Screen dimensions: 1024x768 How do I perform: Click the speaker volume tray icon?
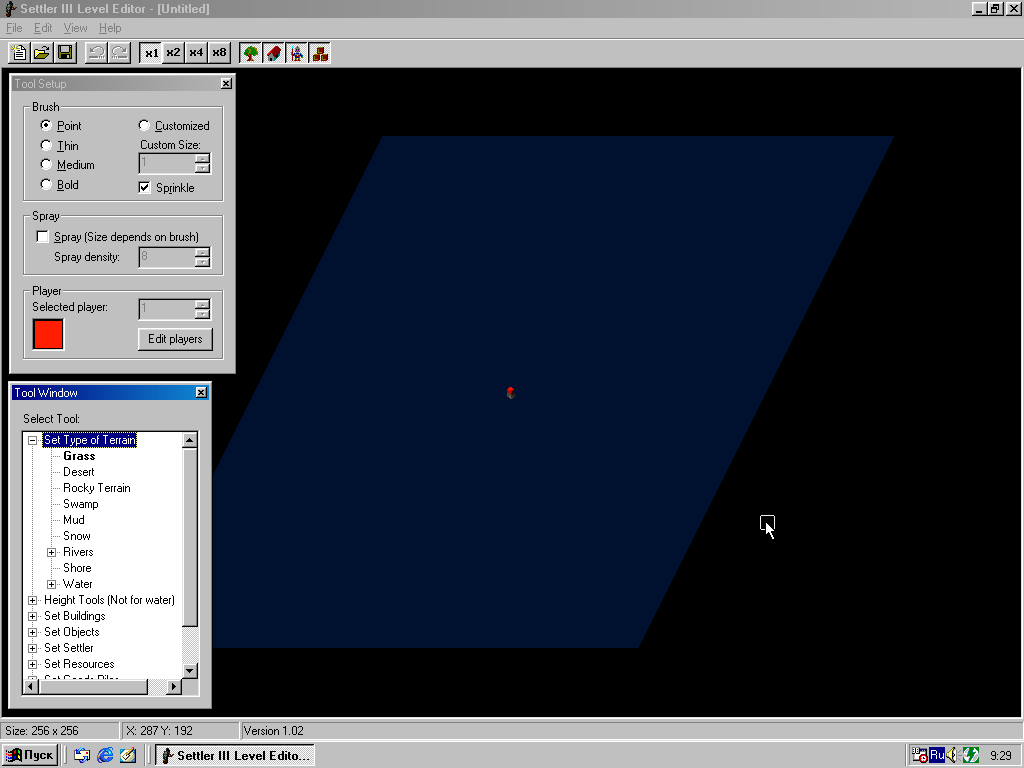pyautogui.click(x=952, y=756)
